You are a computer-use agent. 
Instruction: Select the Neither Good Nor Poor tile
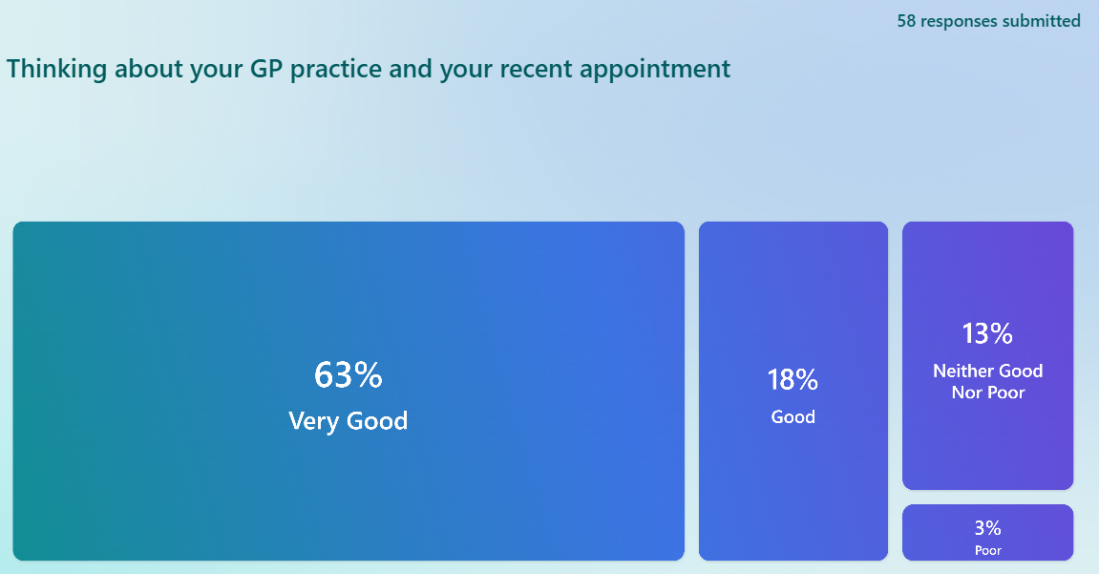pos(988,355)
